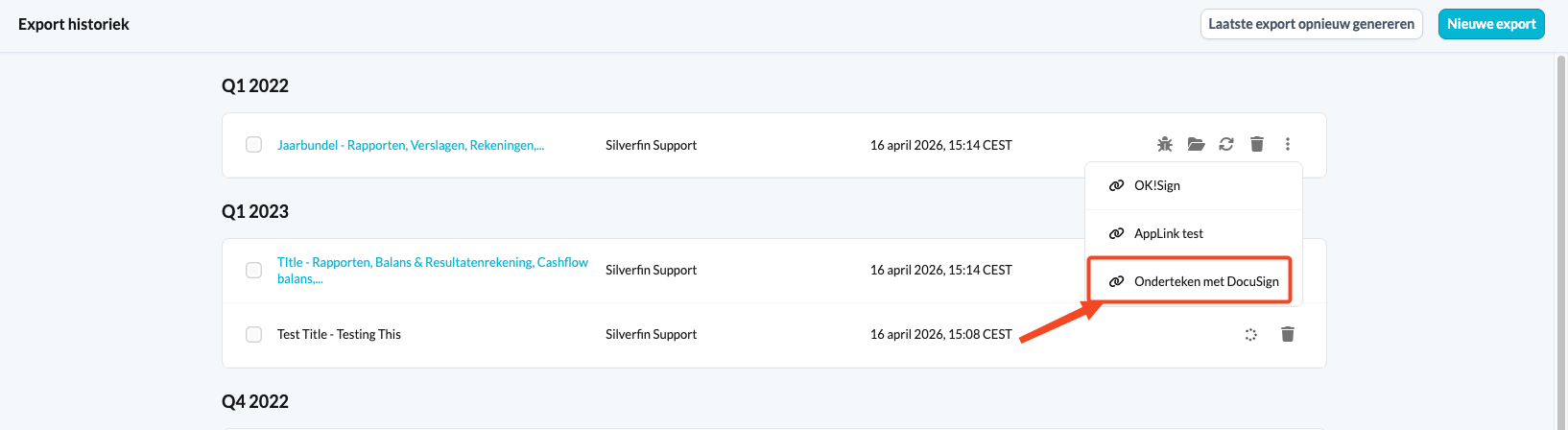This screenshot has height=430, width=1568.
Task: Click link icon beside AppLink test
Action: coord(1116,233)
